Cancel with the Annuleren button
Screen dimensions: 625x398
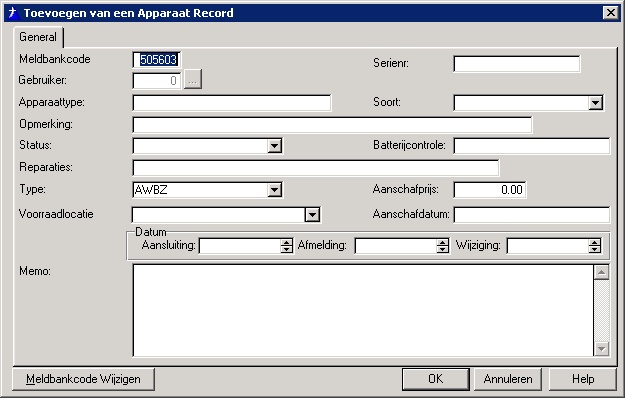[508, 379]
